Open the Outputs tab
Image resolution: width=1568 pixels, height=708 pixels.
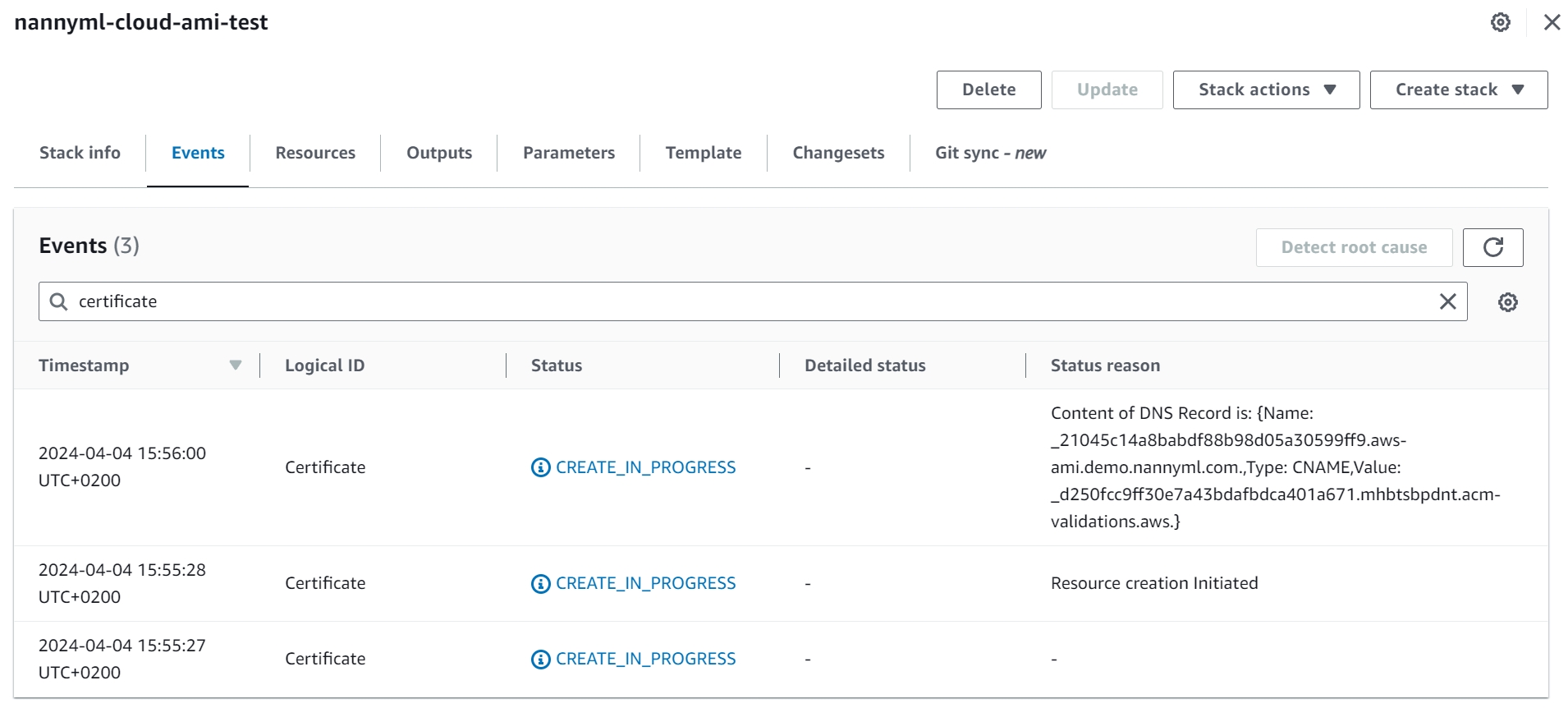click(x=439, y=153)
